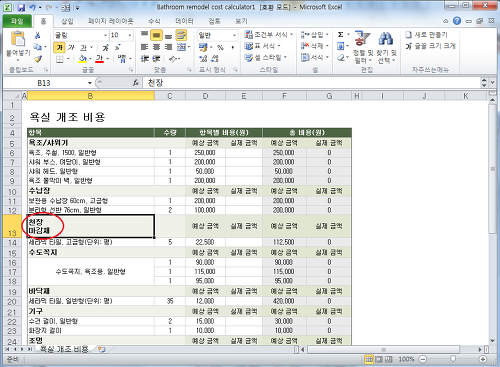This screenshot has width=500, height=367.
Task: Switch to the Formulas tab
Action: [x=154, y=21]
